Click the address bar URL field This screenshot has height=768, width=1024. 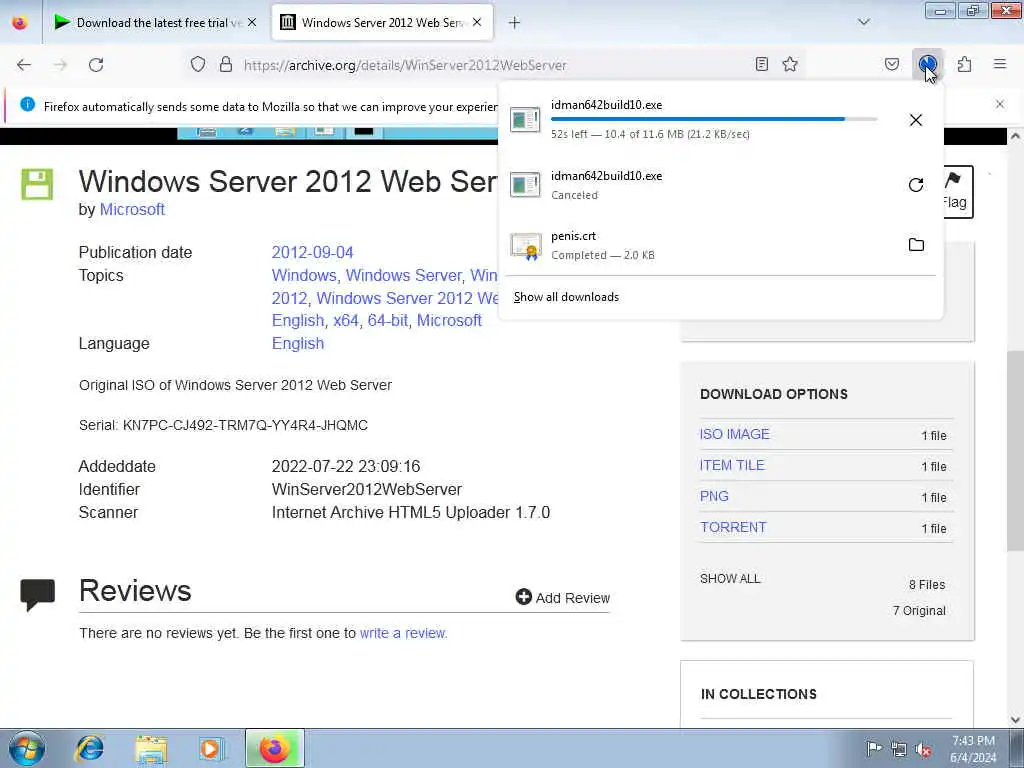pyautogui.click(x=405, y=65)
